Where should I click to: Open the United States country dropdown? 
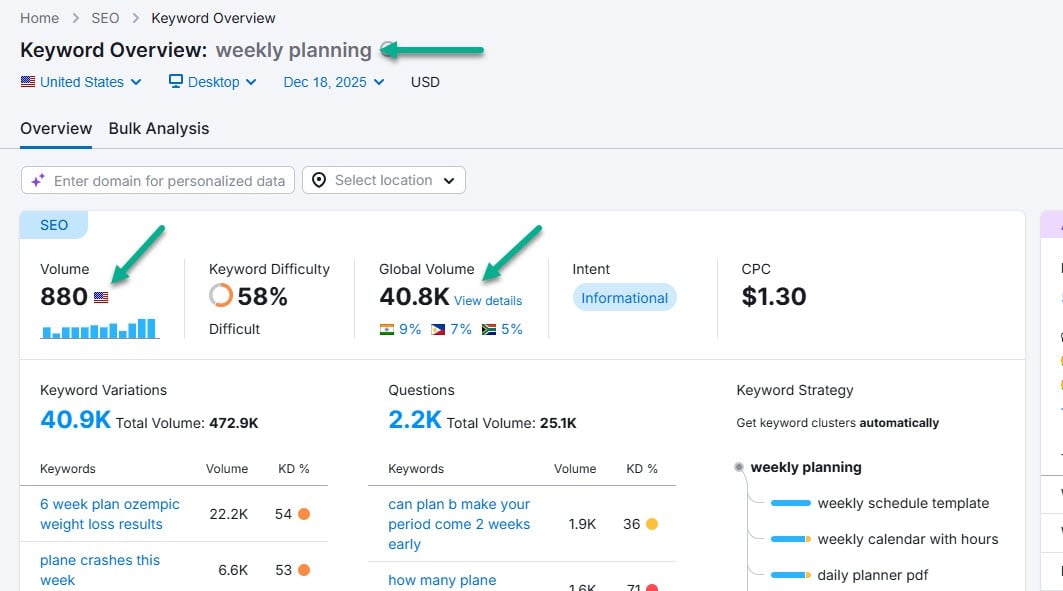(81, 82)
